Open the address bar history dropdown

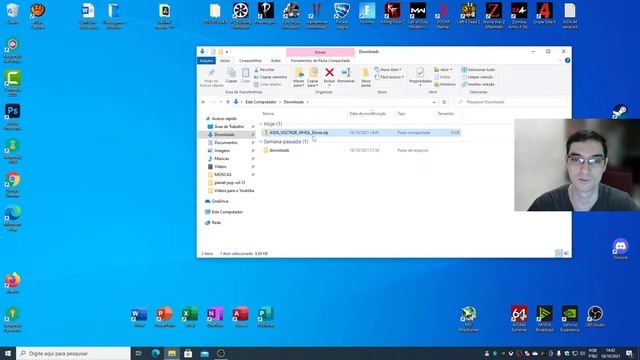pos(434,102)
